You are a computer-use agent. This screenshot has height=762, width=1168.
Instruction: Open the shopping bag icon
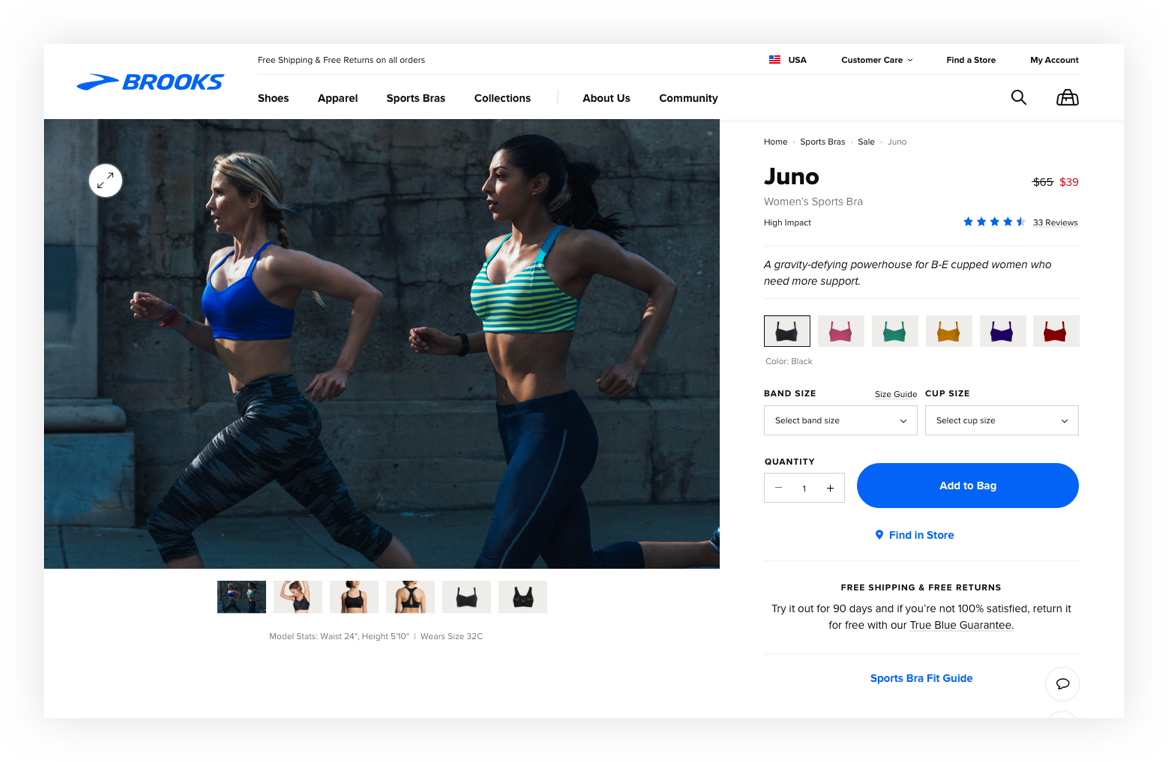point(1067,98)
